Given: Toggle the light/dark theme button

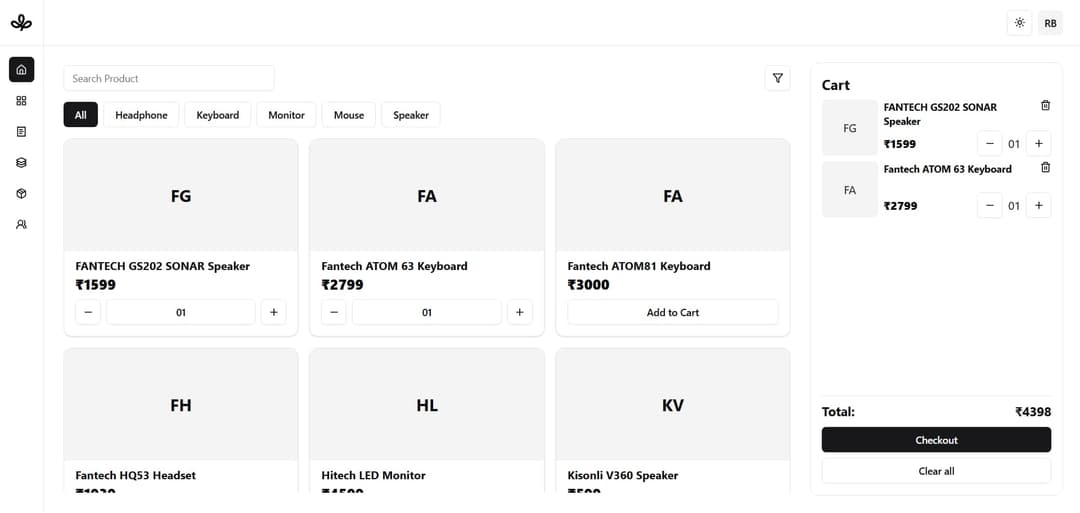Looking at the screenshot, I should tap(1019, 23).
